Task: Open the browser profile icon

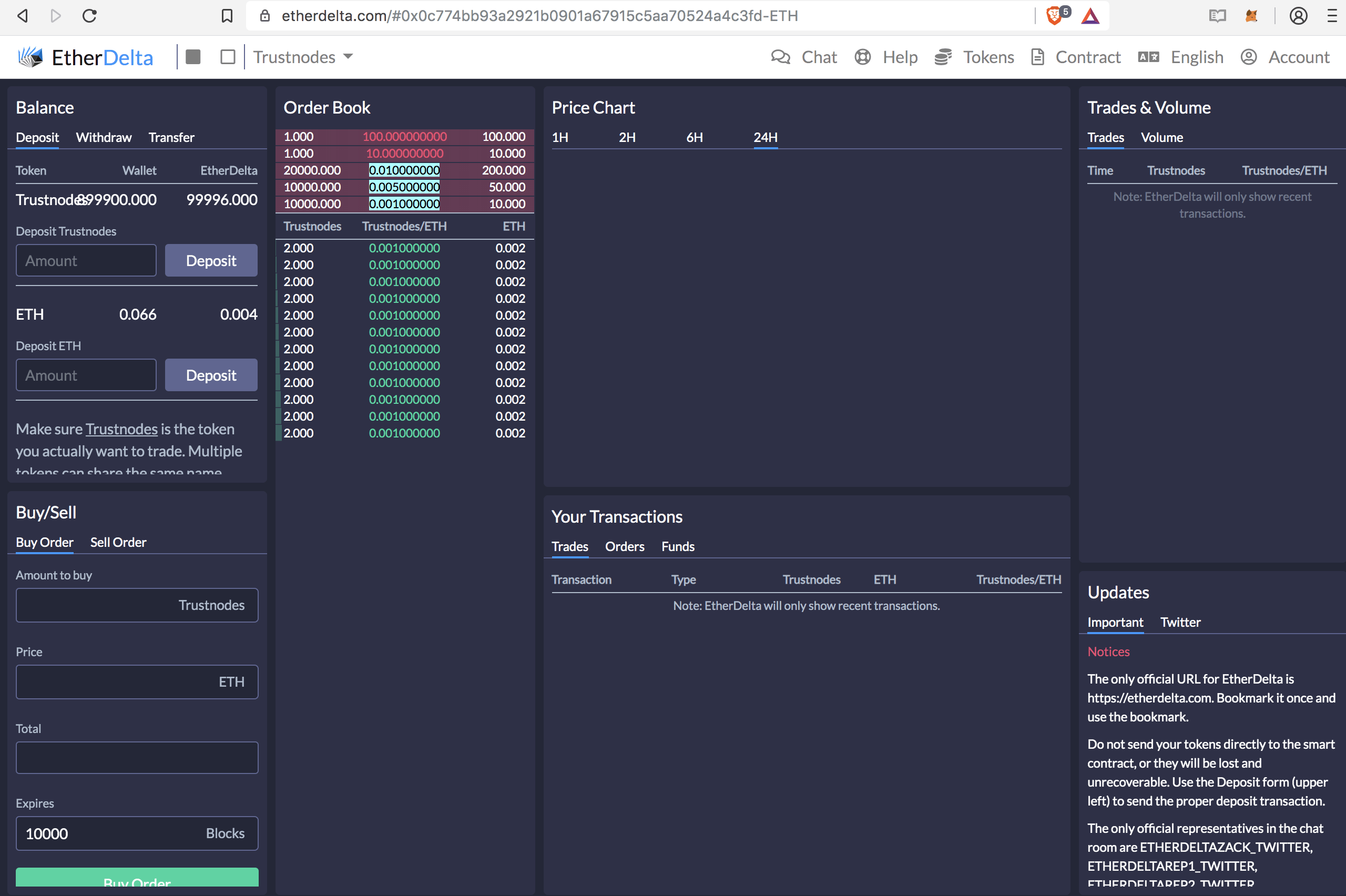Action: (1298, 15)
